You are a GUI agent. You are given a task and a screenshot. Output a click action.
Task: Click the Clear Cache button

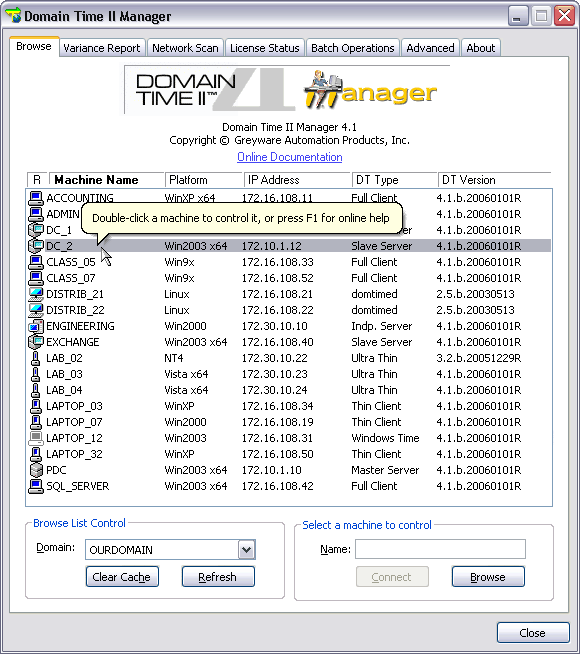pyautogui.click(x=122, y=577)
